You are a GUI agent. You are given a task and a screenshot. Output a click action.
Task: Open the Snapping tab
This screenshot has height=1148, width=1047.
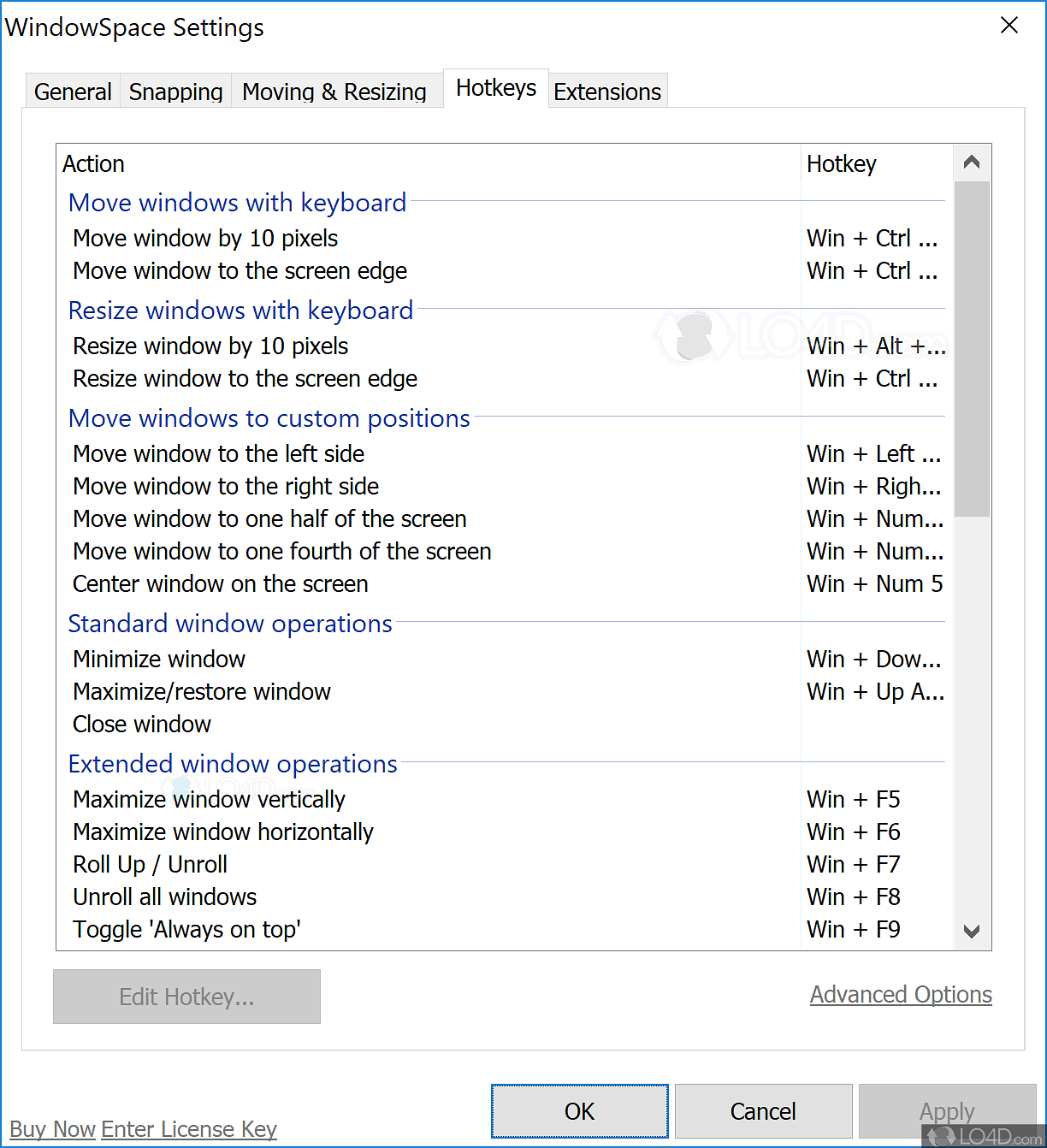pyautogui.click(x=175, y=92)
